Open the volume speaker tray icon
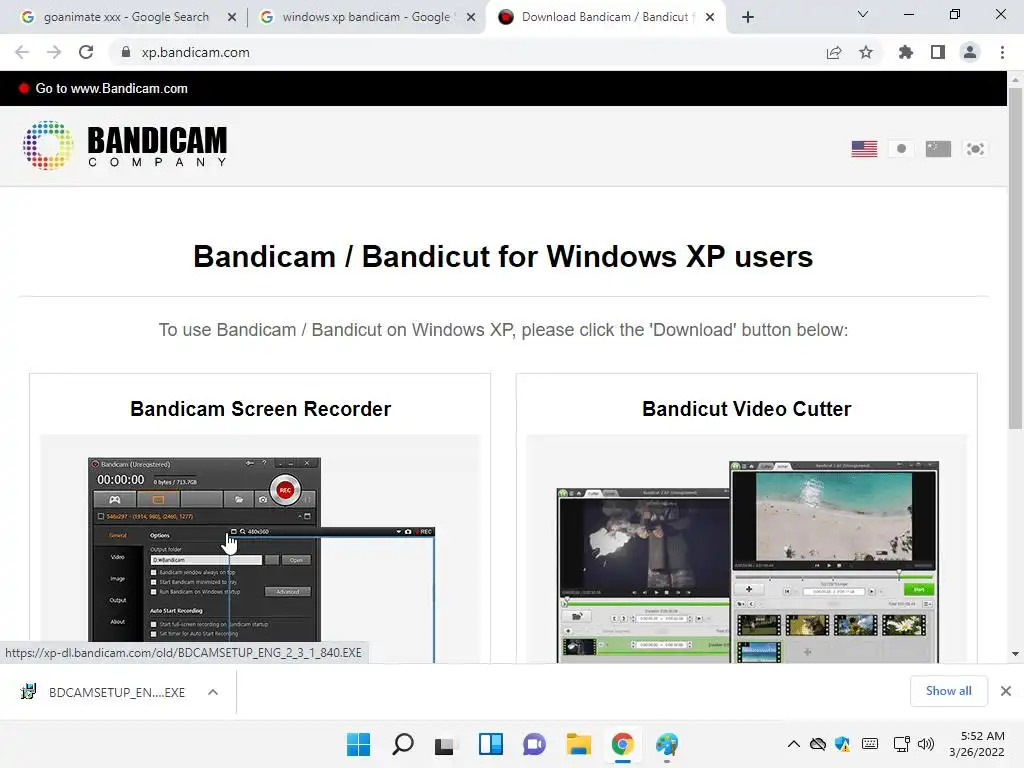This screenshot has height=768, width=1024. [x=925, y=744]
